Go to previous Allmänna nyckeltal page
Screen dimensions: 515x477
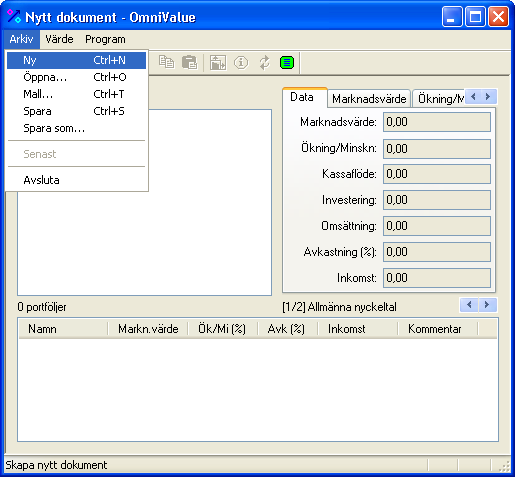(469, 305)
